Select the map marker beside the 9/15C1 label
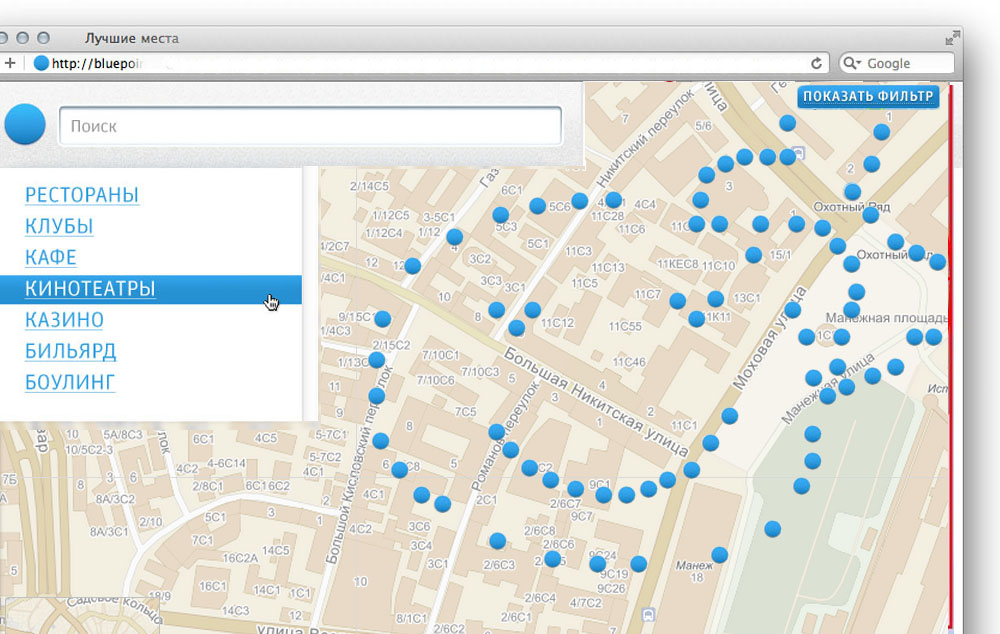 [x=381, y=318]
